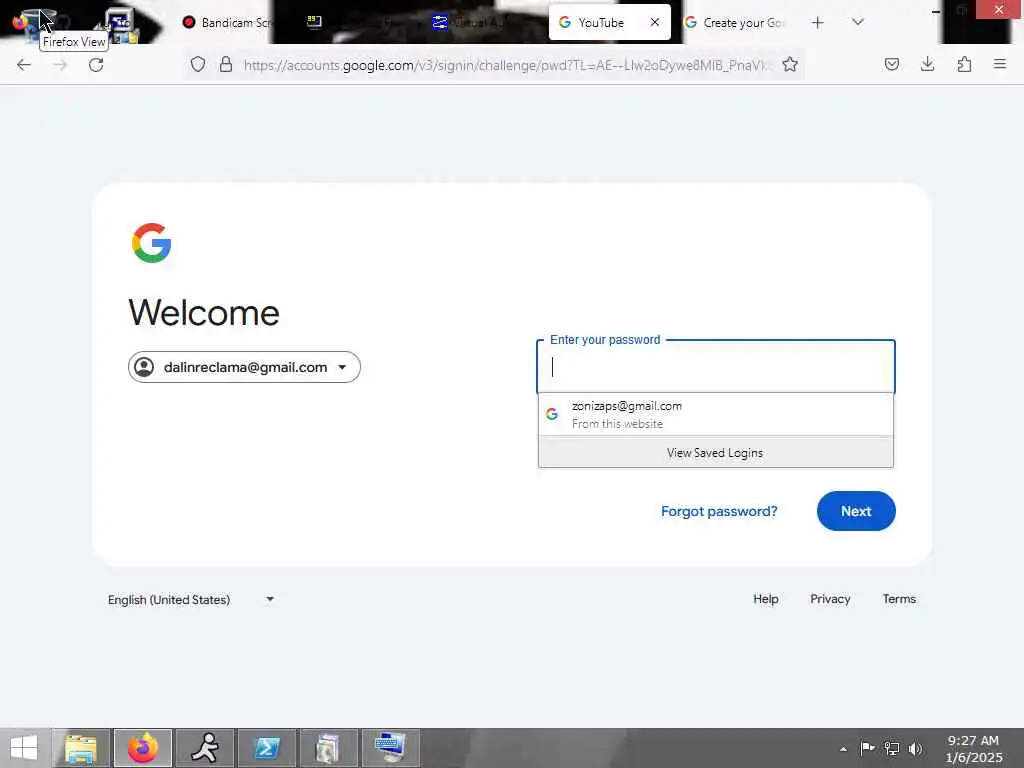Expand the dalinreclama@gmail.com account switcher
This screenshot has height=768, width=1024.
(244, 367)
